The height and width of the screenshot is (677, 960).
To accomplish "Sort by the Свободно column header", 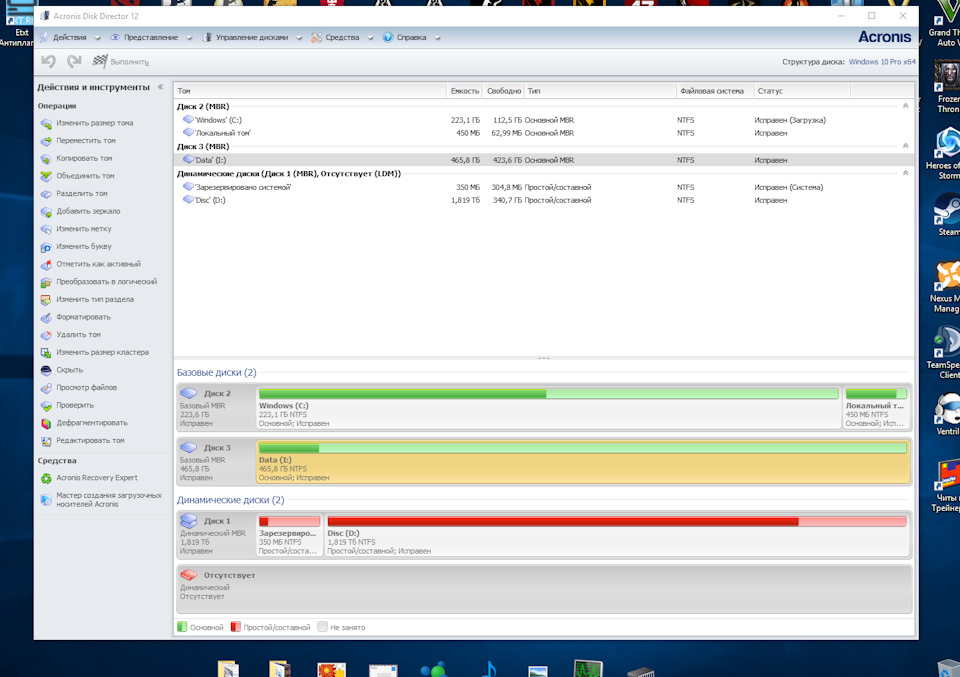I will click(504, 91).
